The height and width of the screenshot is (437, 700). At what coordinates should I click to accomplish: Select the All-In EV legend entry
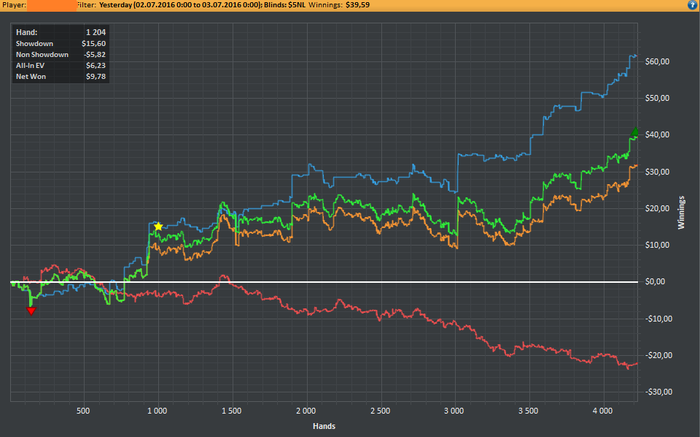click(x=61, y=66)
